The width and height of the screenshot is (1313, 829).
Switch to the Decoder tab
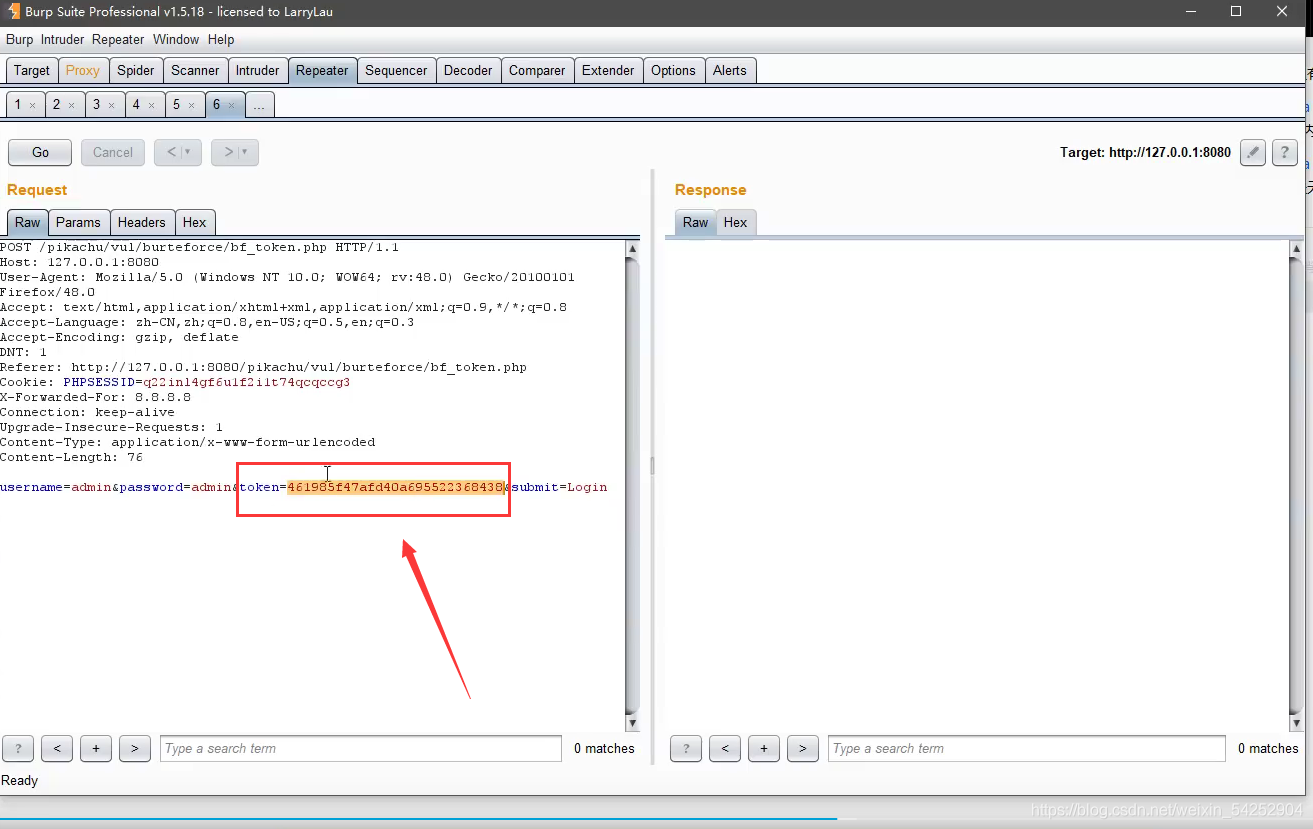point(468,71)
